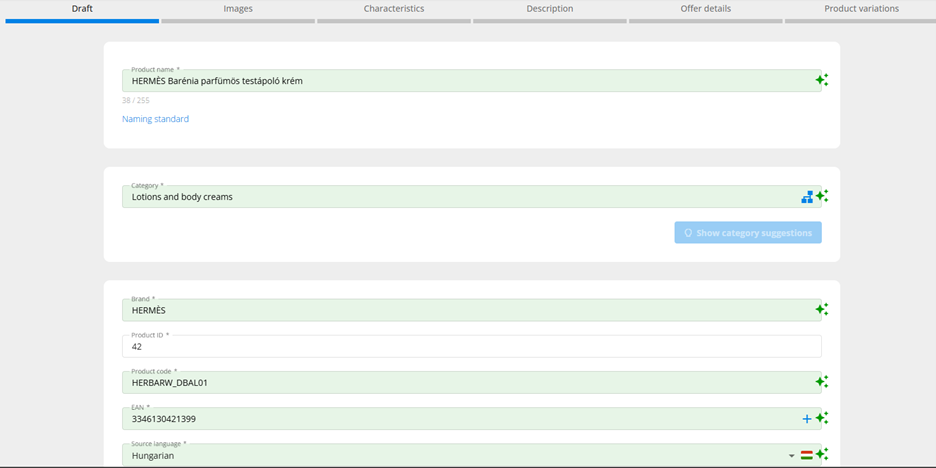The image size is (936, 468).
Task: Focus the Product name input field
Action: 472,81
